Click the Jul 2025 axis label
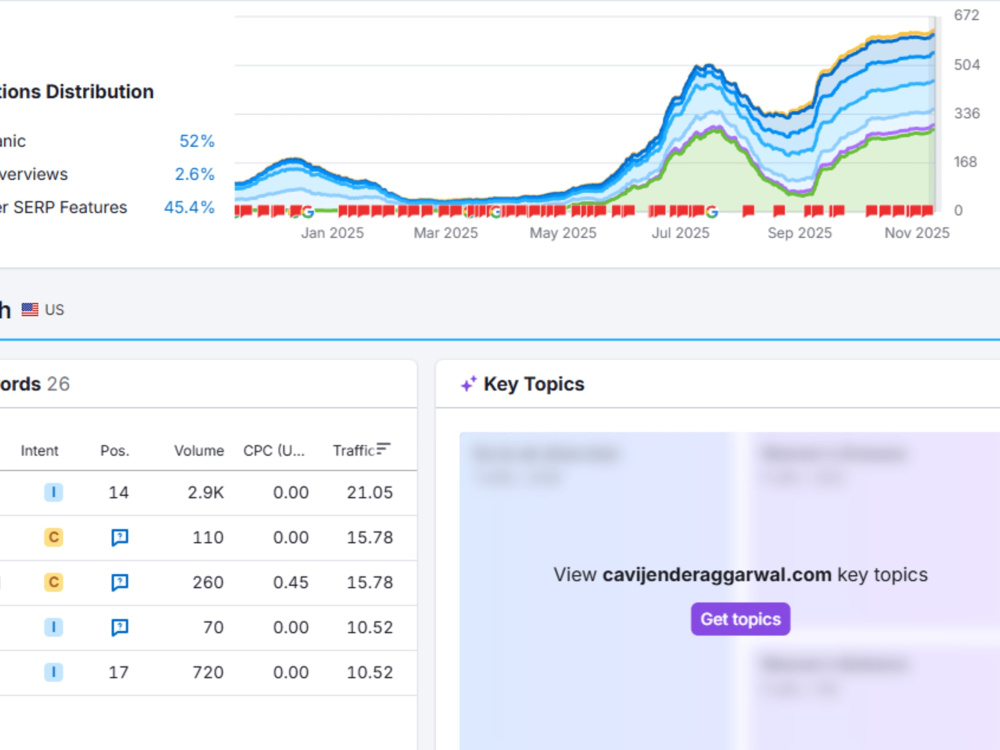Image resolution: width=1000 pixels, height=750 pixels. coord(680,233)
